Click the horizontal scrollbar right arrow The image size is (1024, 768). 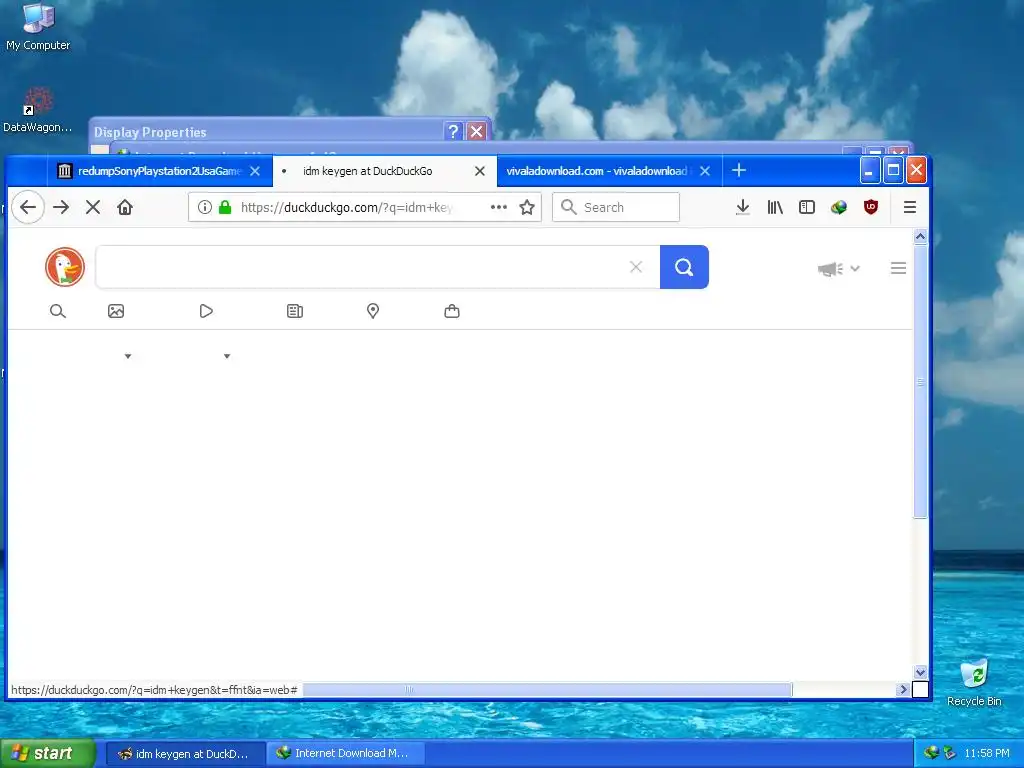pyautogui.click(x=903, y=690)
